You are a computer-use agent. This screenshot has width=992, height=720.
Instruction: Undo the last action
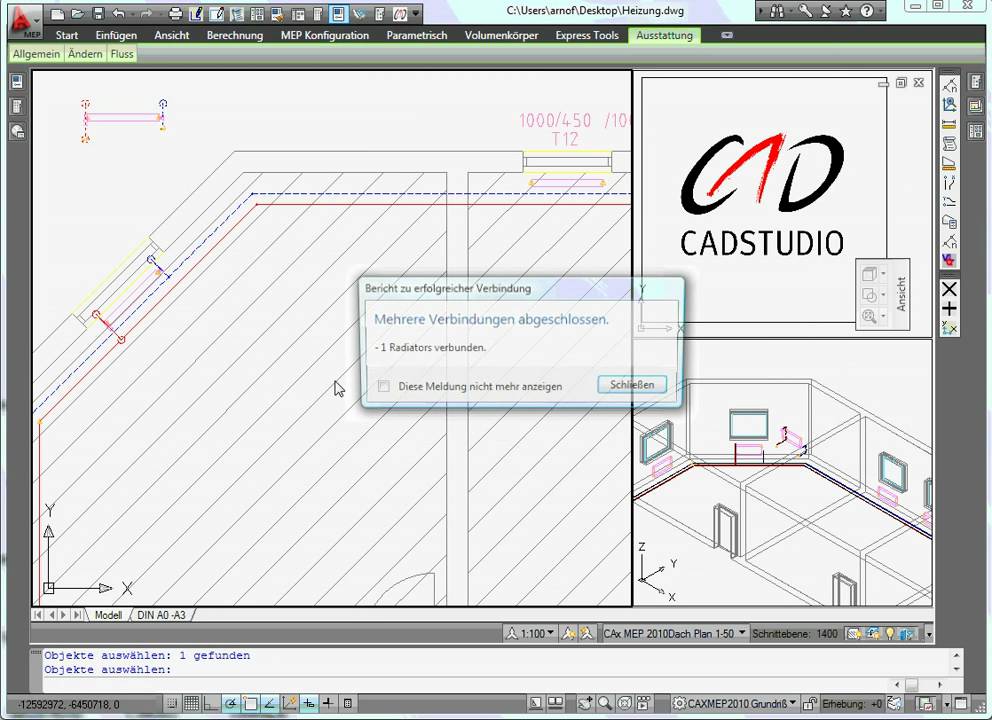point(118,13)
